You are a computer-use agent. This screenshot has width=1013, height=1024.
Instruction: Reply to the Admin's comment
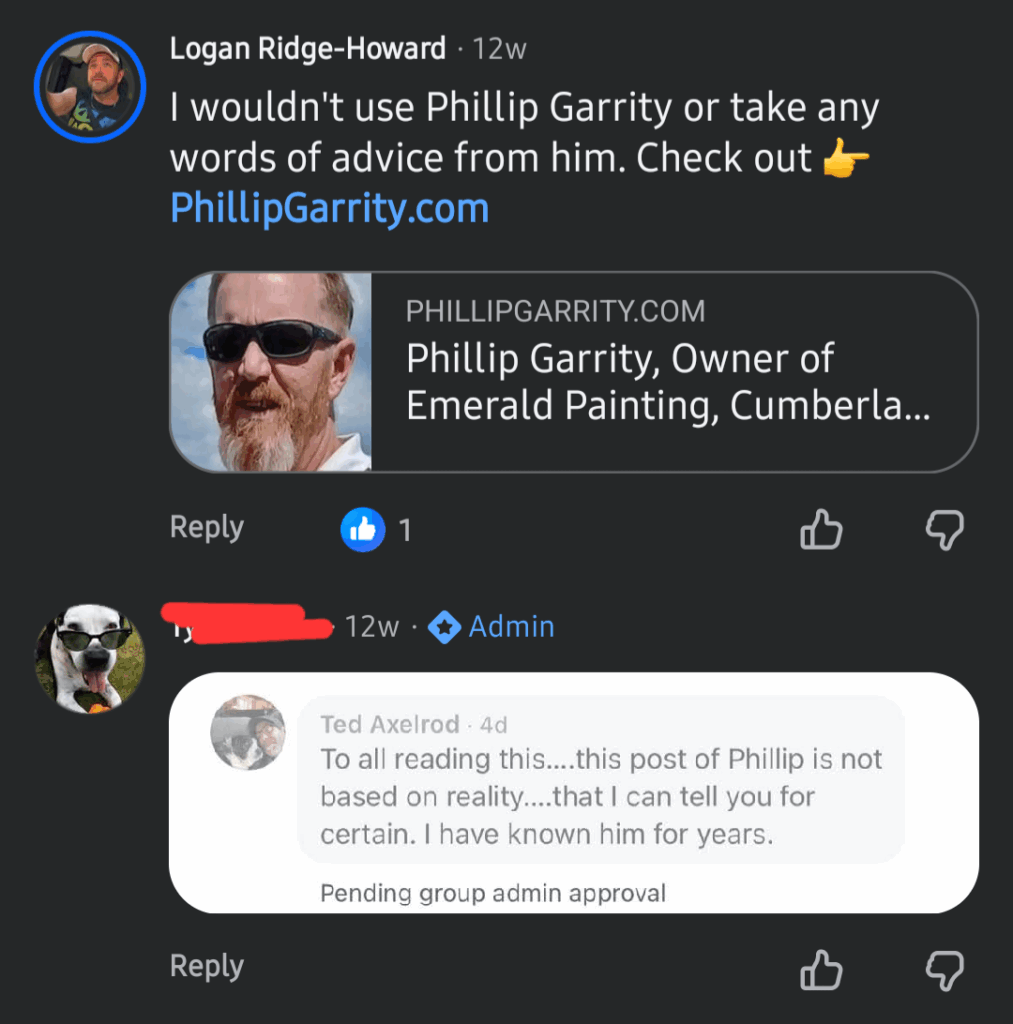(x=207, y=966)
